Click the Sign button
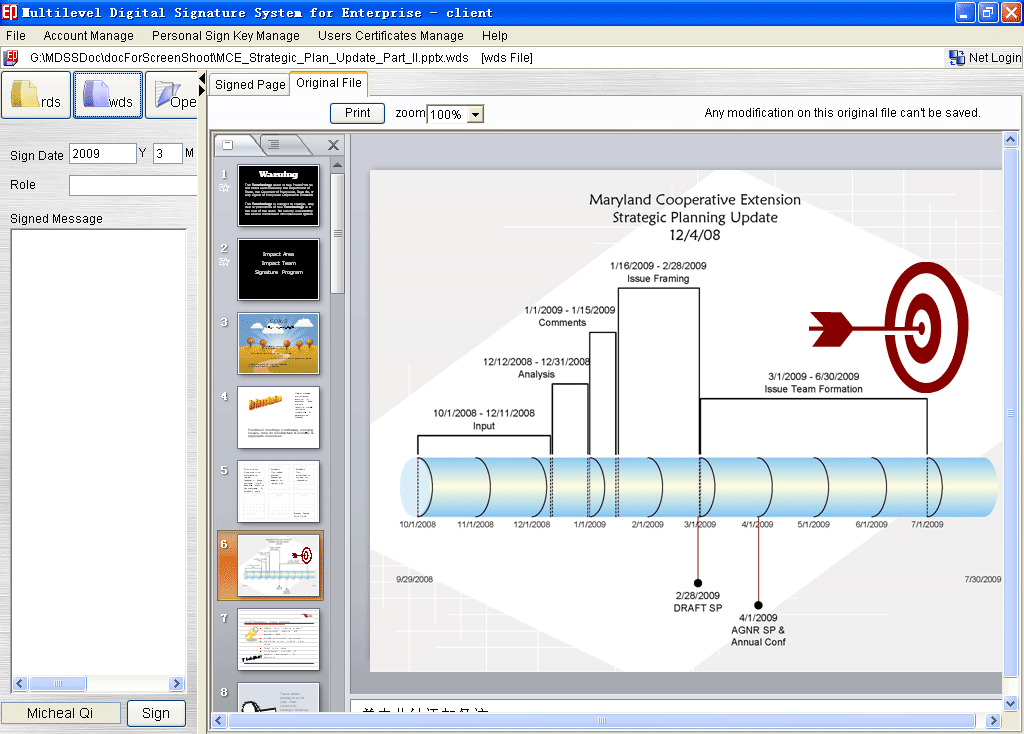1024x734 pixels. (x=156, y=713)
